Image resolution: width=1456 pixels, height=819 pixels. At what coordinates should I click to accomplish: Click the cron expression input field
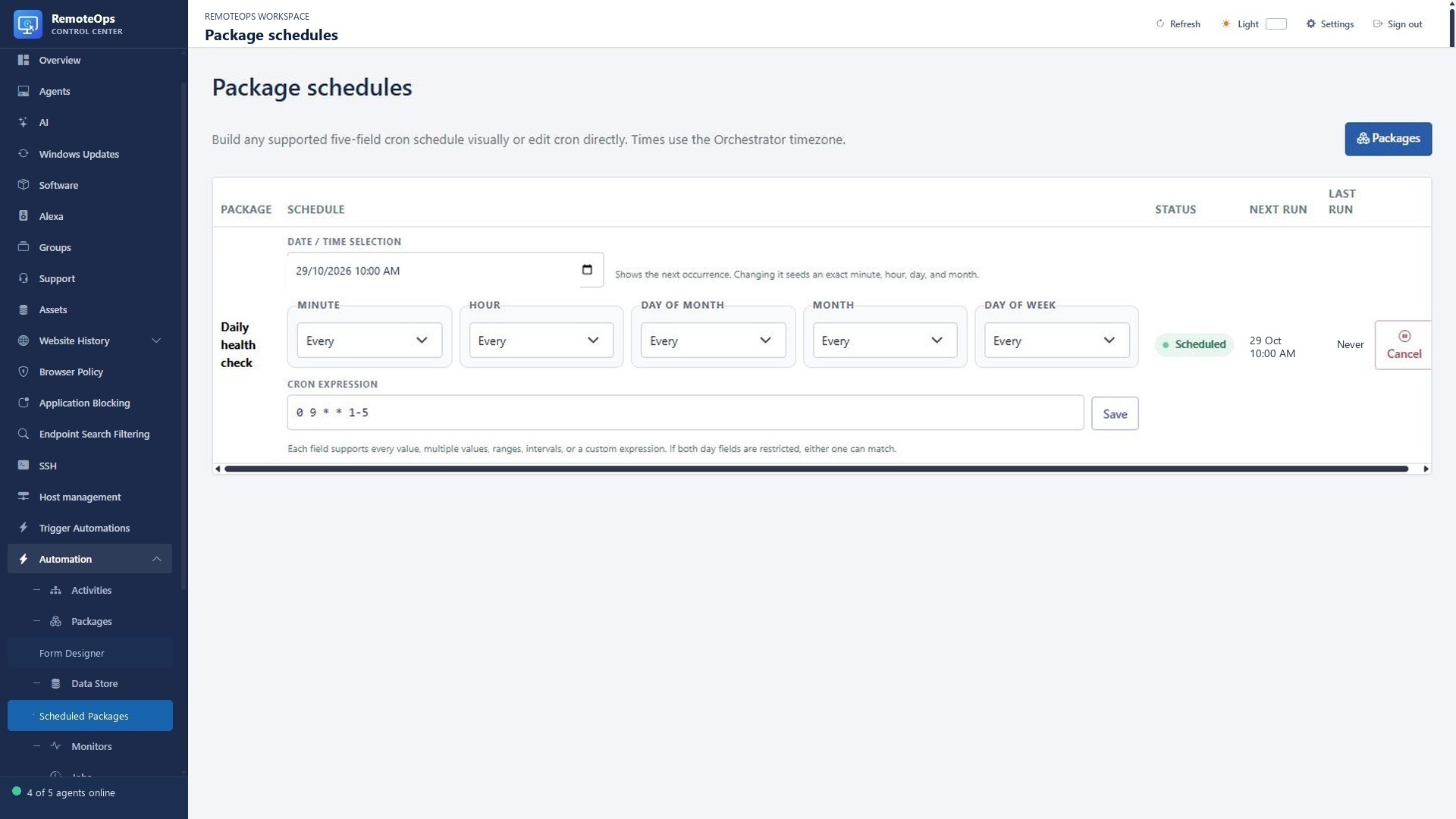(686, 413)
